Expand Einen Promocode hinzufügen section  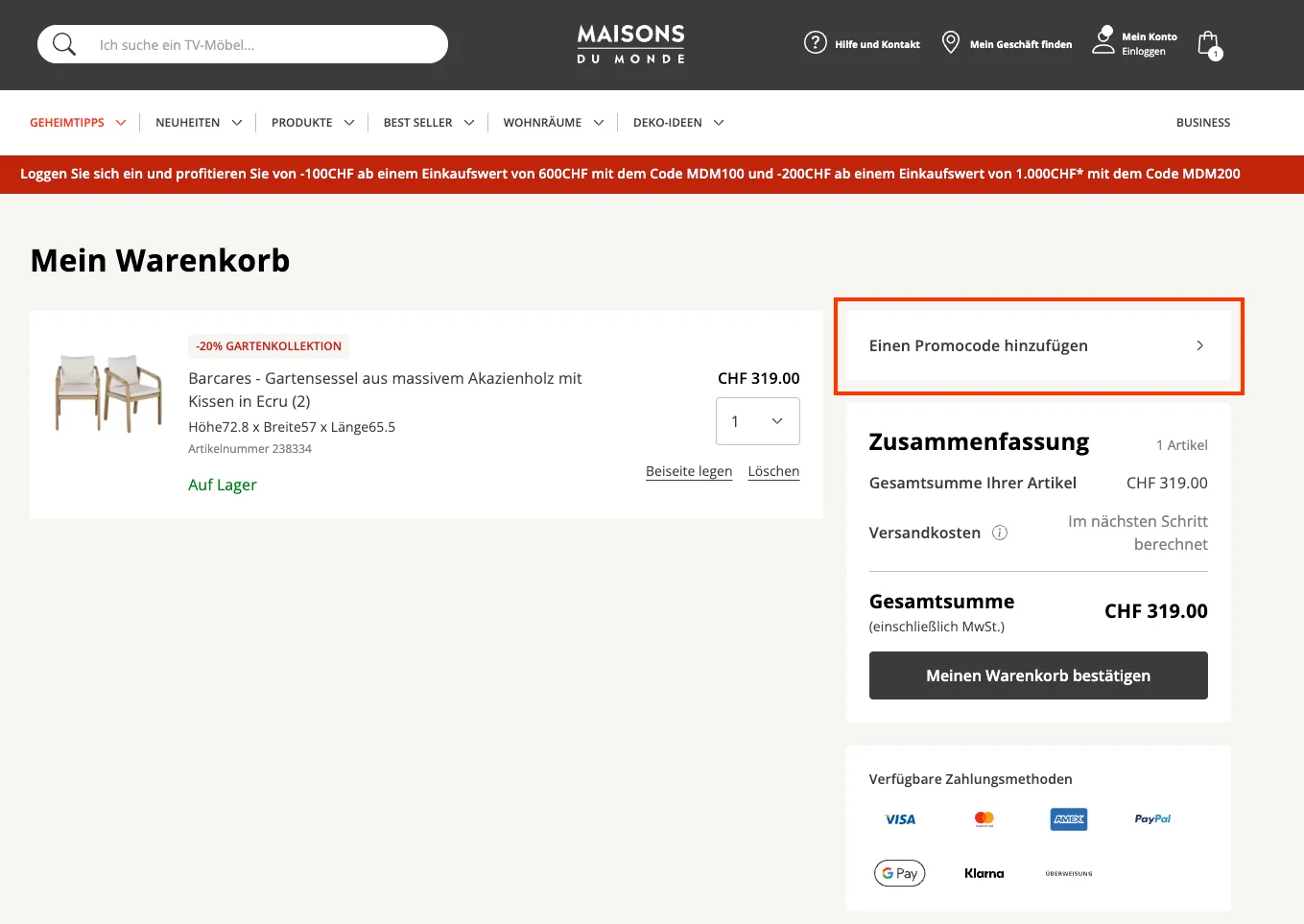[1038, 345]
